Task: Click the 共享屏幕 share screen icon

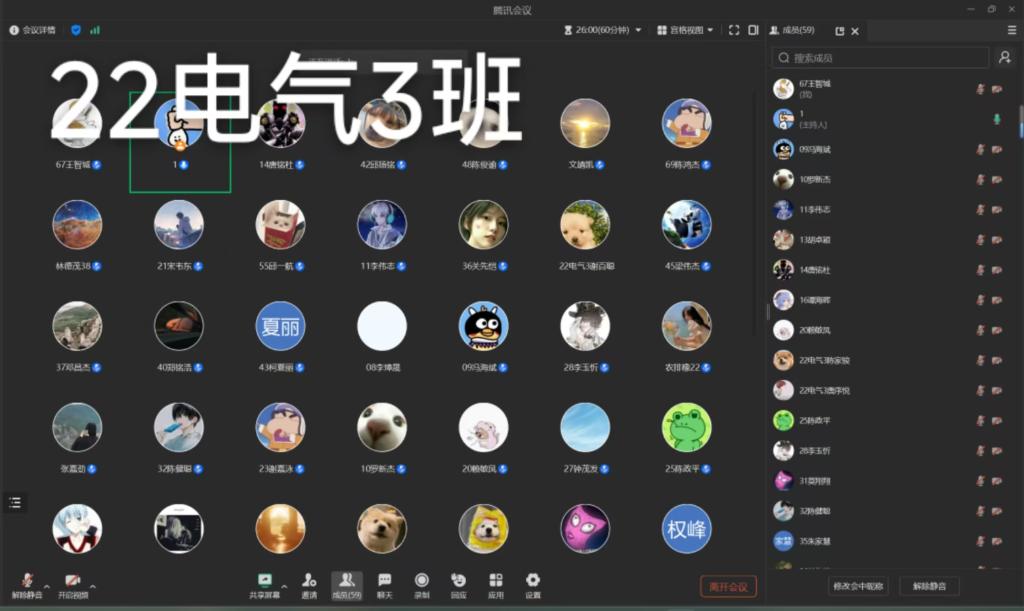Action: (265, 584)
